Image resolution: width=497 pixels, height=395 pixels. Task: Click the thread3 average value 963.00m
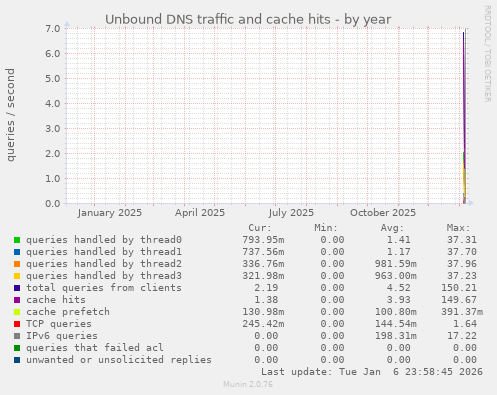coord(396,276)
